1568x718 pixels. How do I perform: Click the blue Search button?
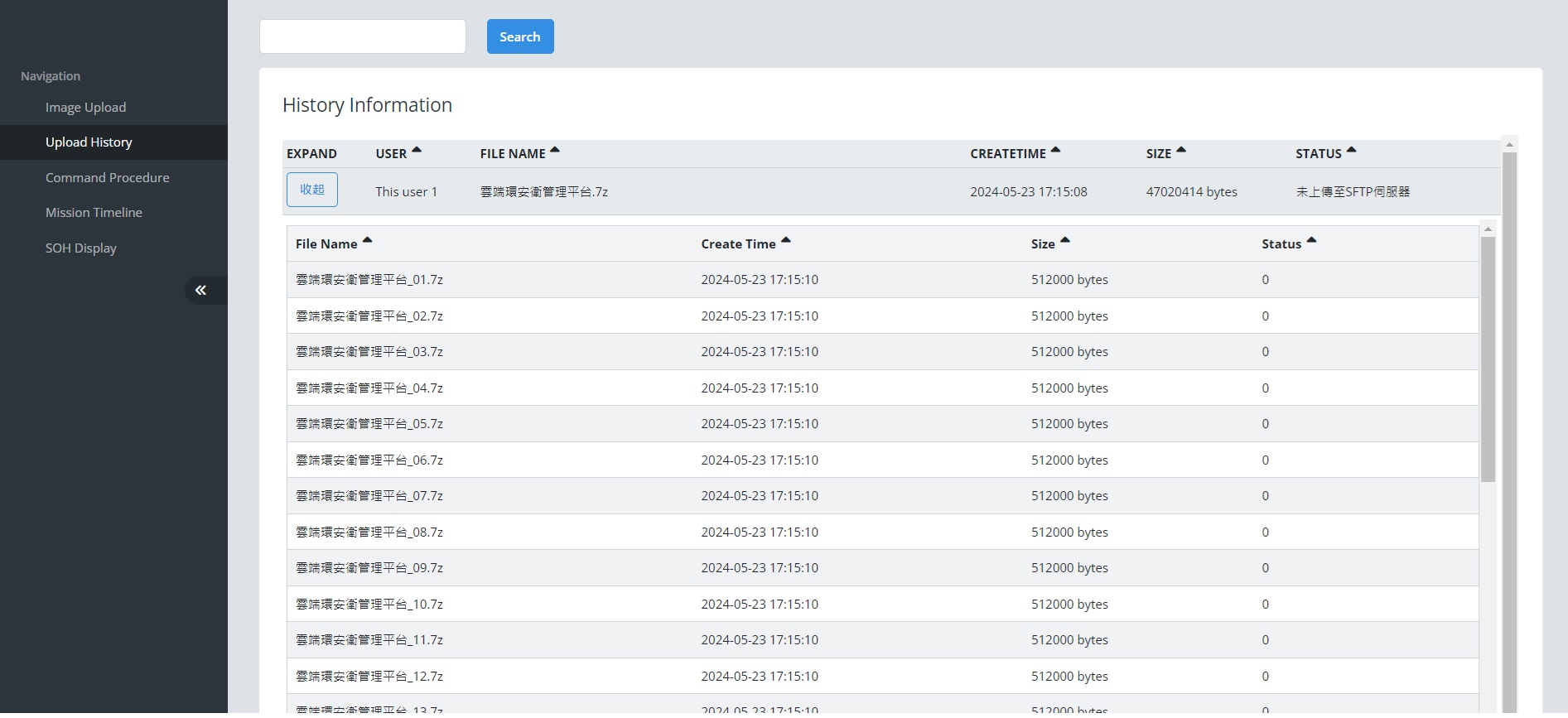pos(520,36)
